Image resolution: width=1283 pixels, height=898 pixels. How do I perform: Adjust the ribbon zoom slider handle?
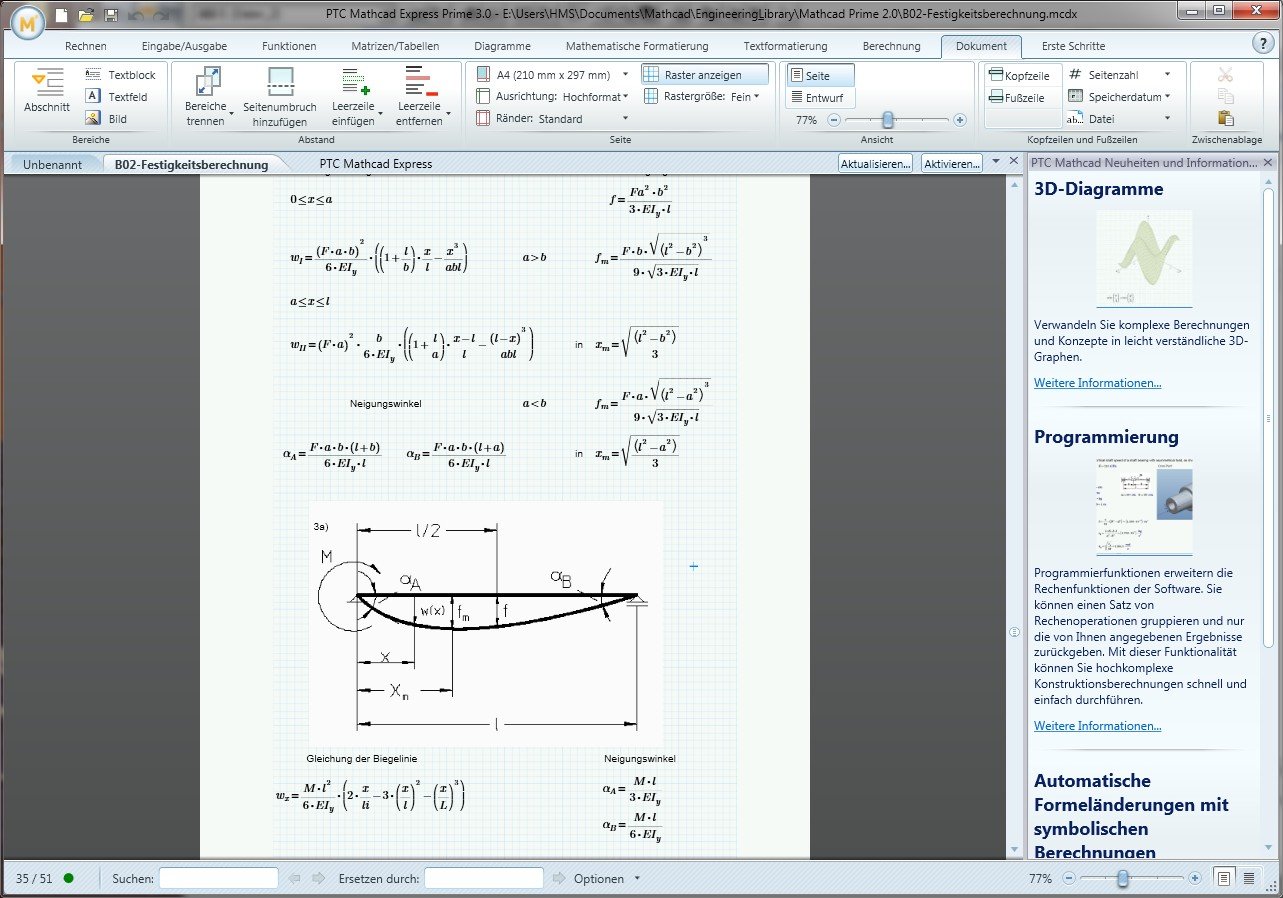pos(890,119)
